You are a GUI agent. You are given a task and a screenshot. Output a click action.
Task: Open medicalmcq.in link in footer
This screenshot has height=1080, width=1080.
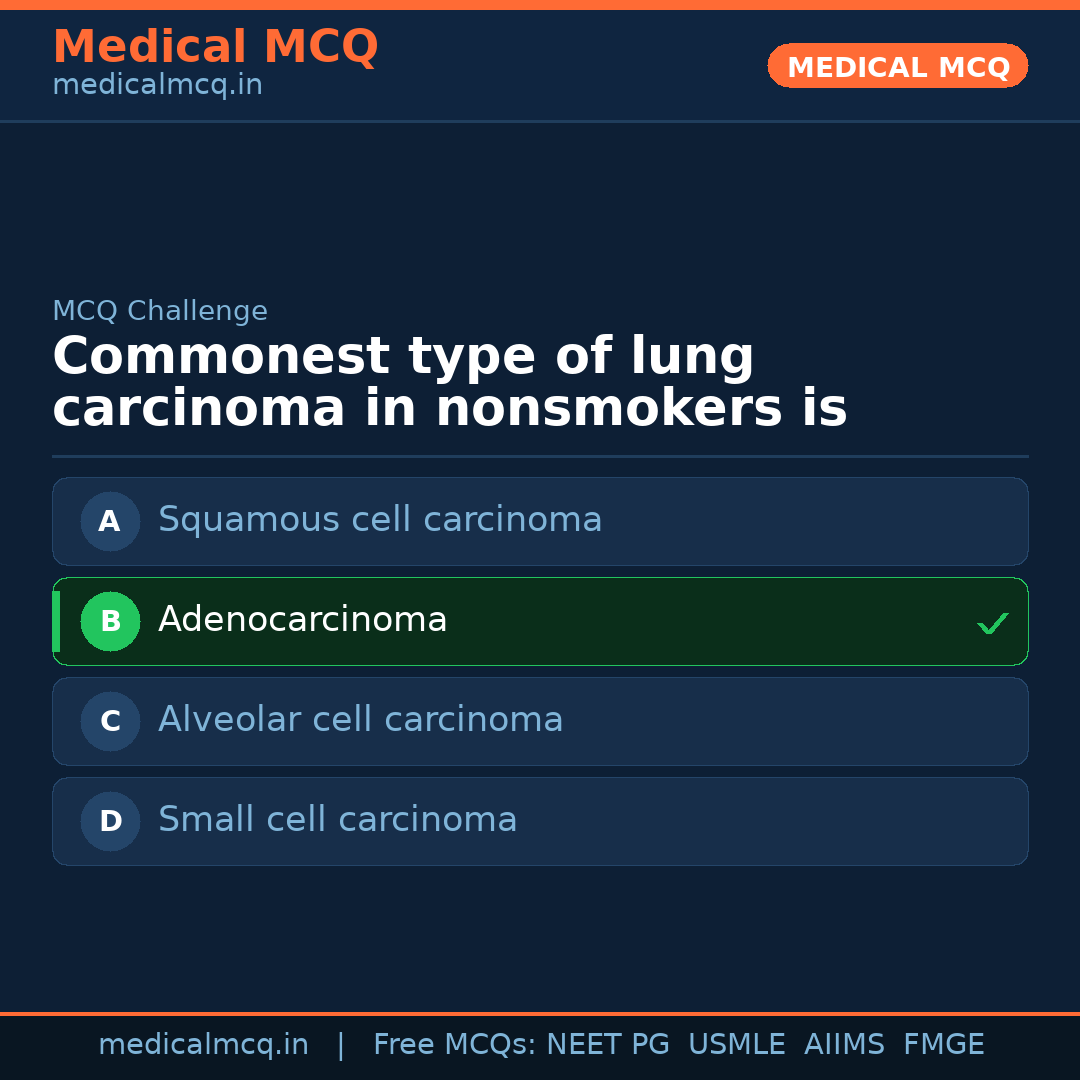coord(203,1045)
